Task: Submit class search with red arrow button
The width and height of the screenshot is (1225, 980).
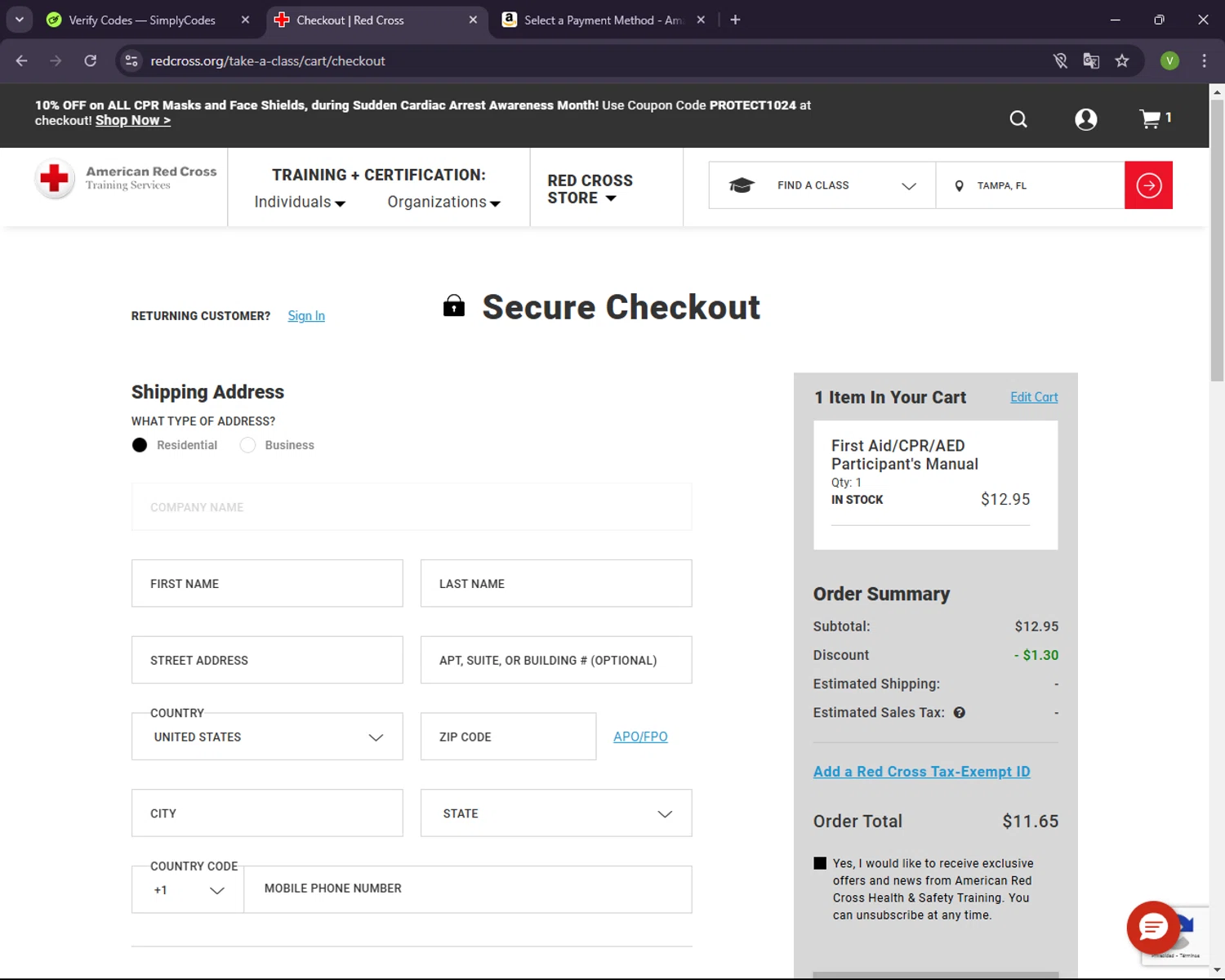Action: 1148,185
